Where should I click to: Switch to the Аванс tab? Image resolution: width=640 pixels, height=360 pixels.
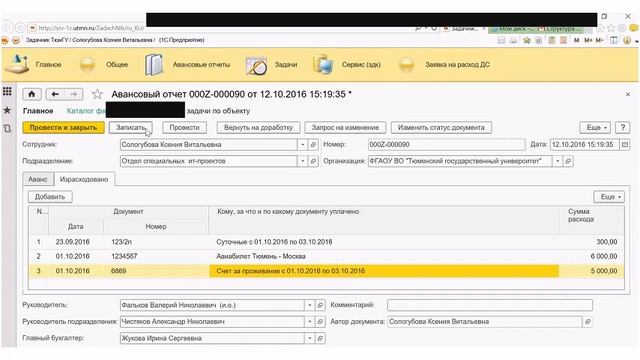(x=38, y=179)
